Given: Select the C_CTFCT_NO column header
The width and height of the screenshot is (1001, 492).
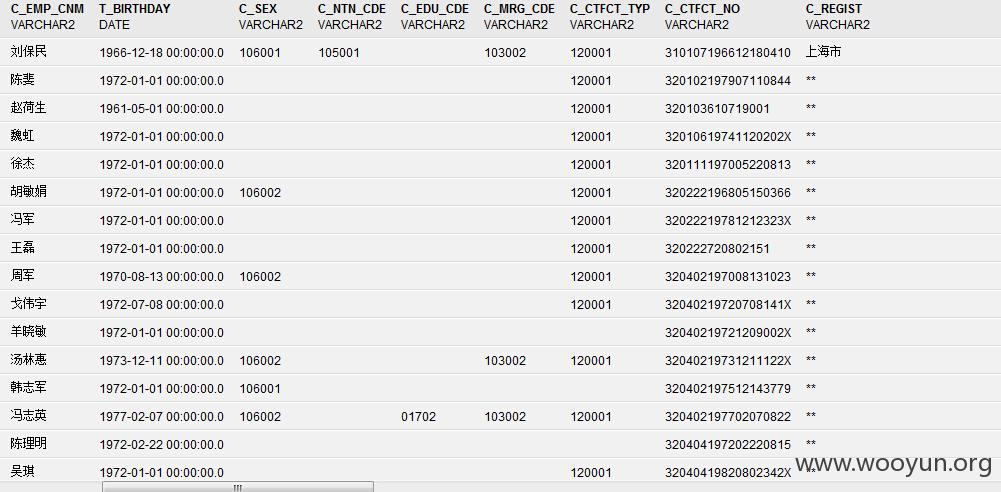Looking at the screenshot, I should point(702,10).
